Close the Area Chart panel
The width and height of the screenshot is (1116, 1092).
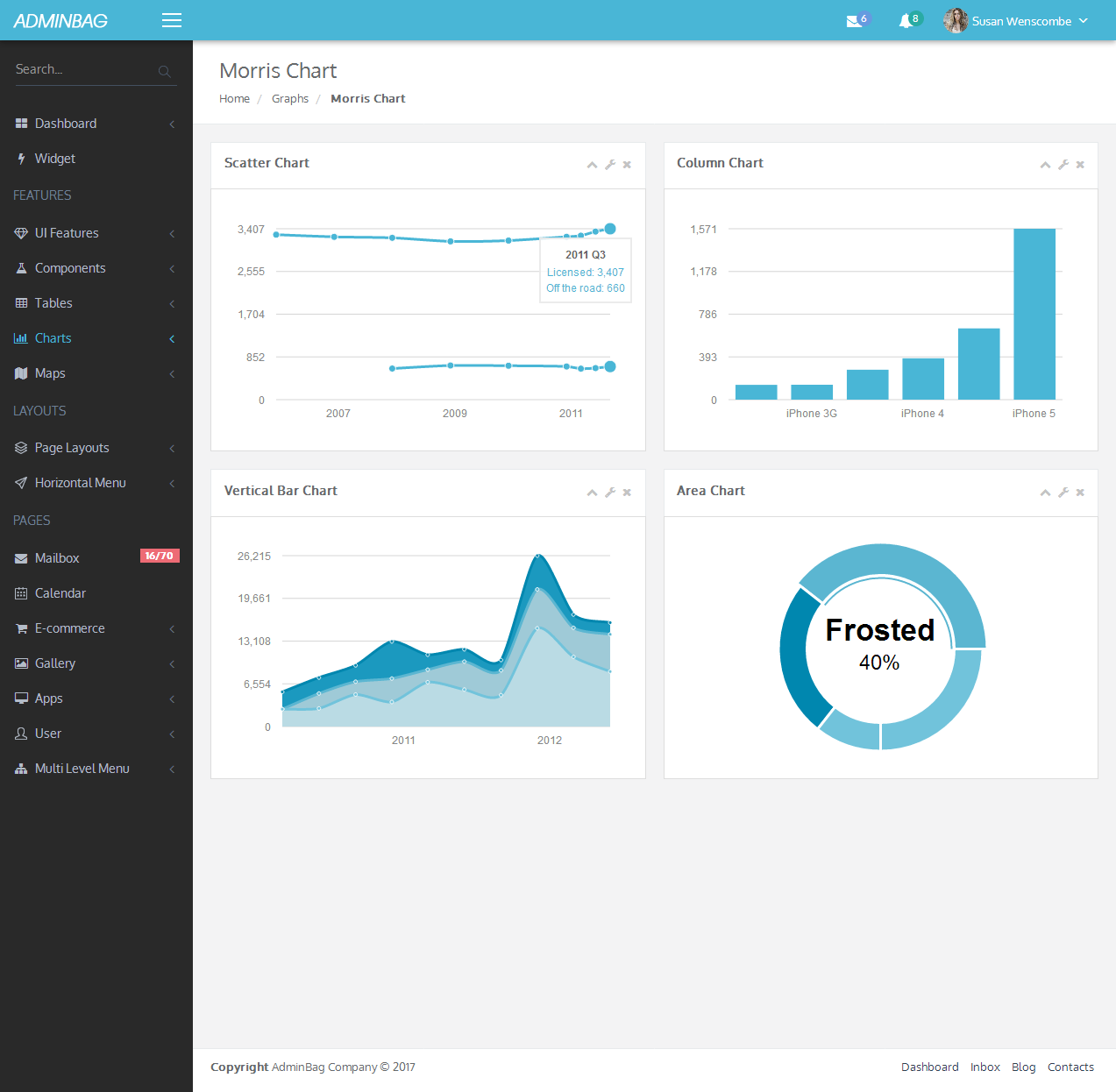coord(1080,493)
